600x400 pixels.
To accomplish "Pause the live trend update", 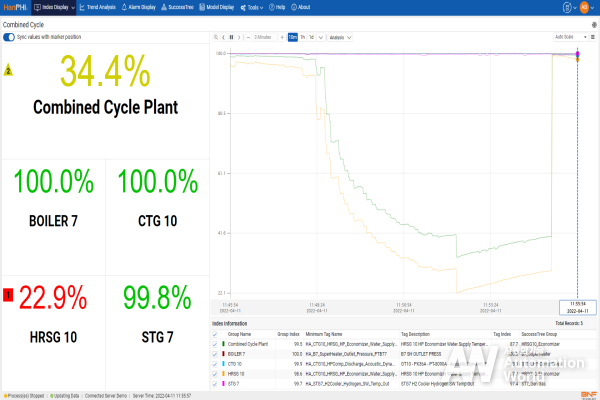I will [232, 37].
